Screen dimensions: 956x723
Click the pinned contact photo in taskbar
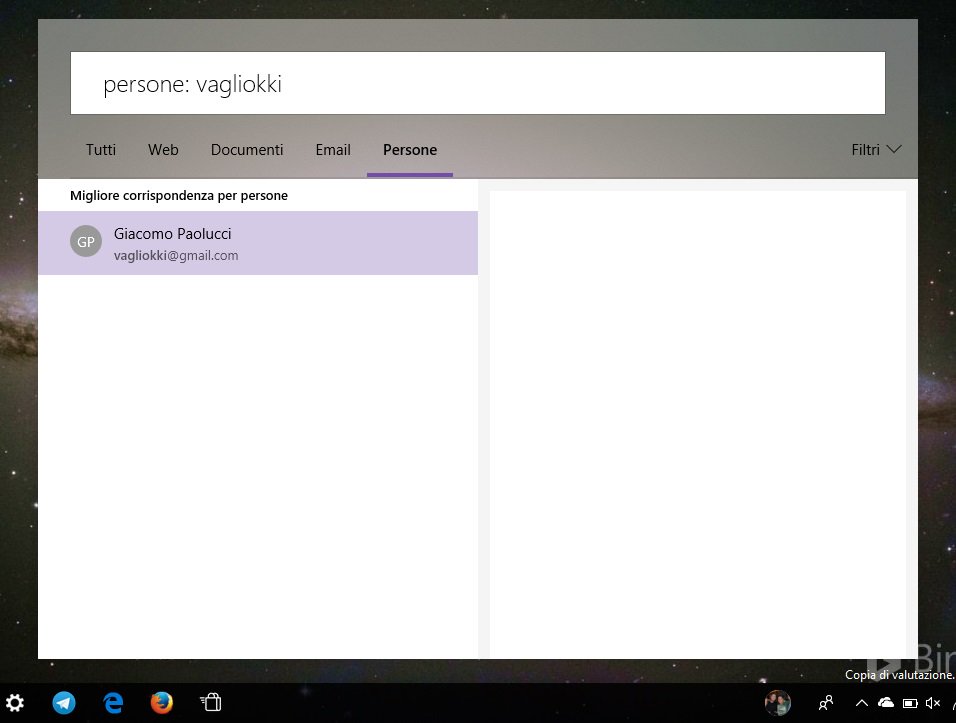click(x=777, y=703)
